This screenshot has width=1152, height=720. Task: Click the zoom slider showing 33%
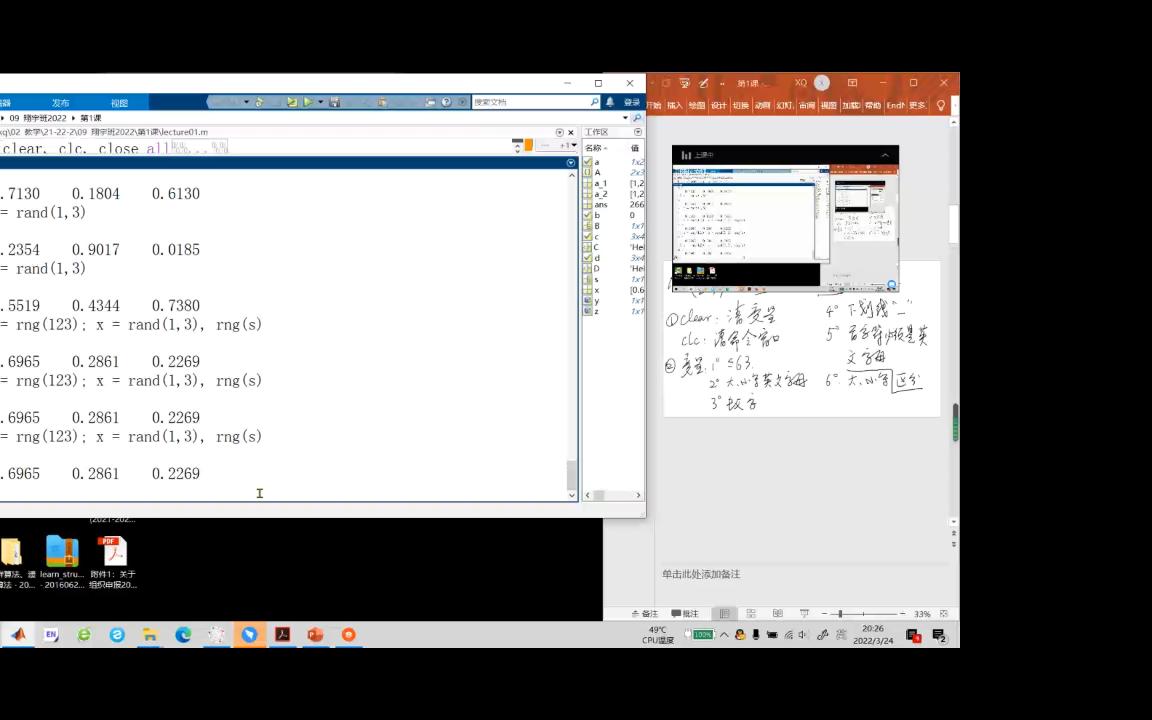point(840,613)
